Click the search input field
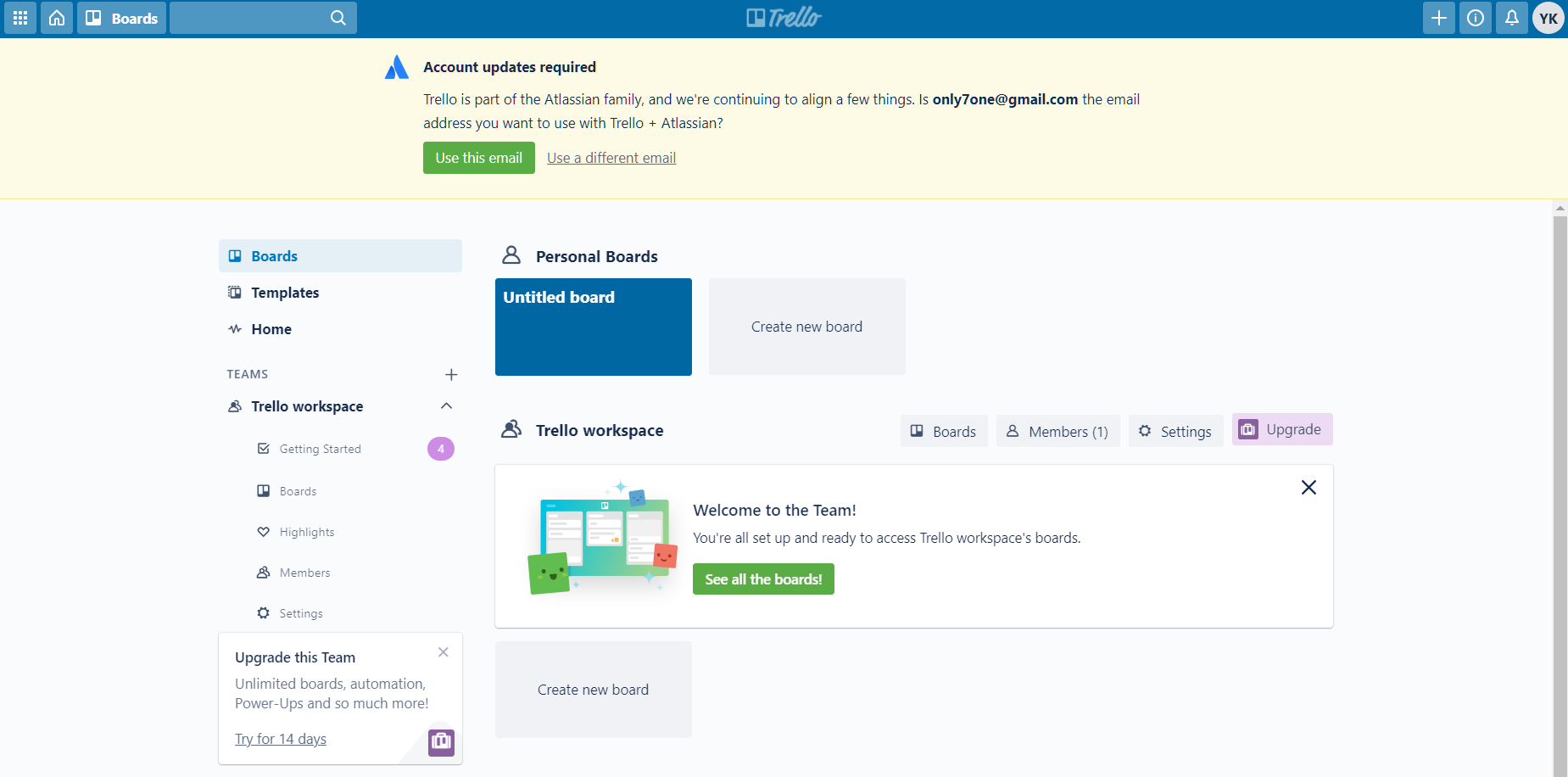 click(263, 18)
